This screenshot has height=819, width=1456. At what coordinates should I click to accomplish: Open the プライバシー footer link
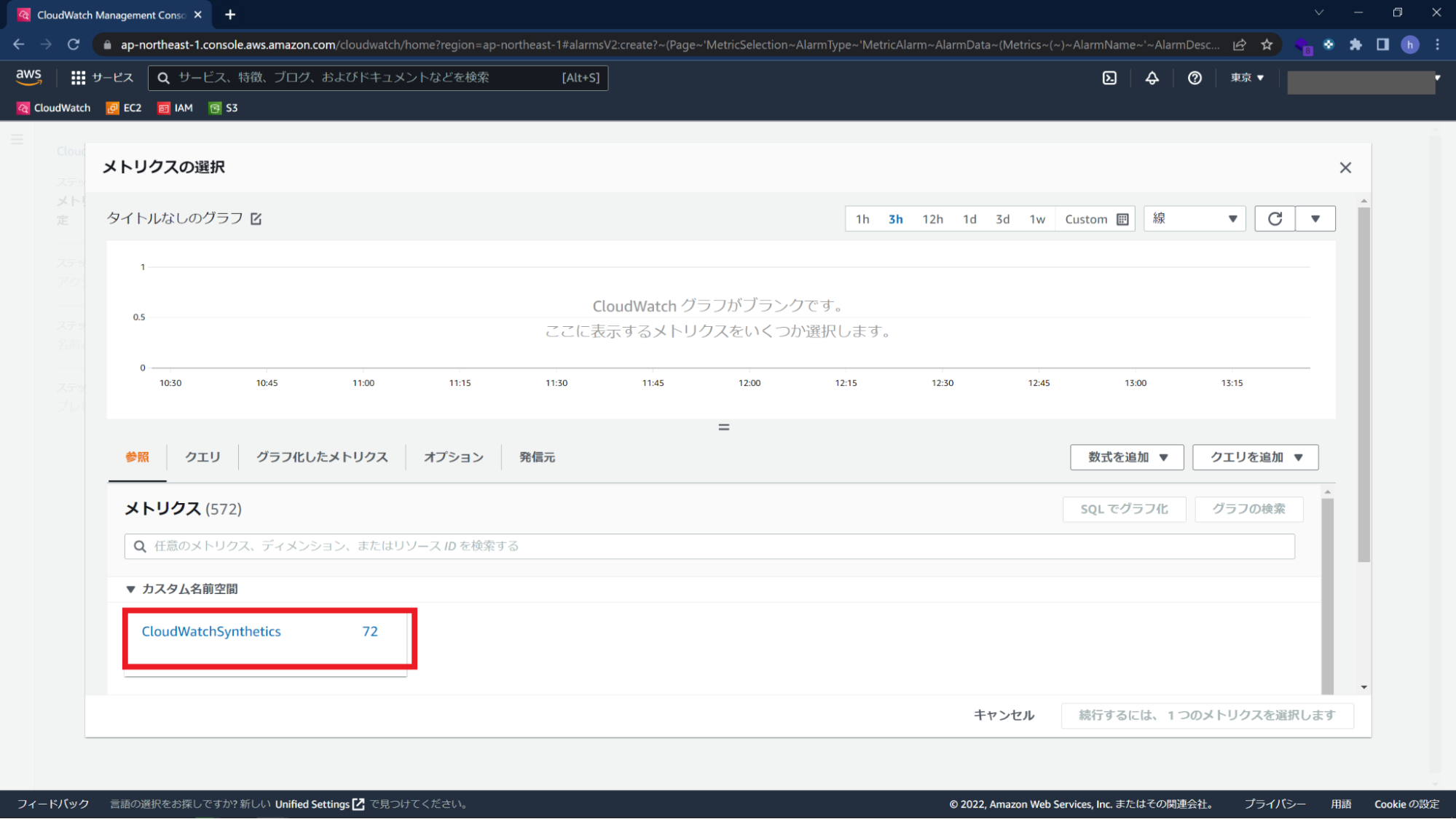[x=1275, y=804]
